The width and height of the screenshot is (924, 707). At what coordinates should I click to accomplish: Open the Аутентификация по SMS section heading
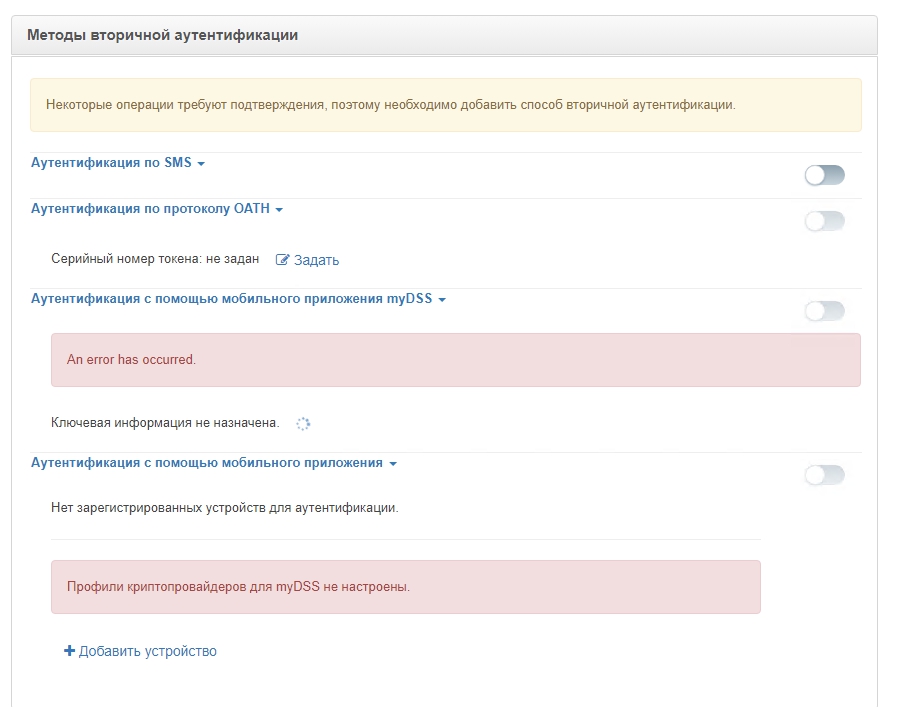pyautogui.click(x=111, y=163)
